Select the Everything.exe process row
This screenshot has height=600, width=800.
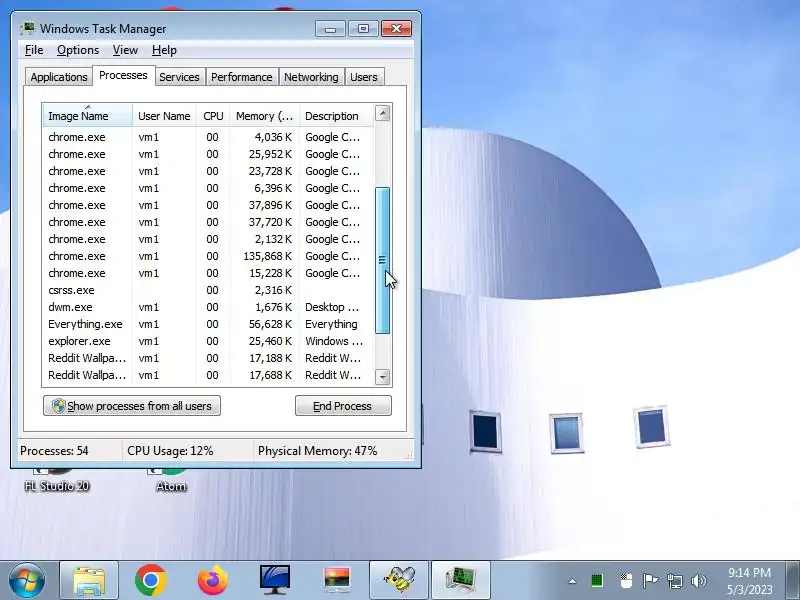pos(208,324)
